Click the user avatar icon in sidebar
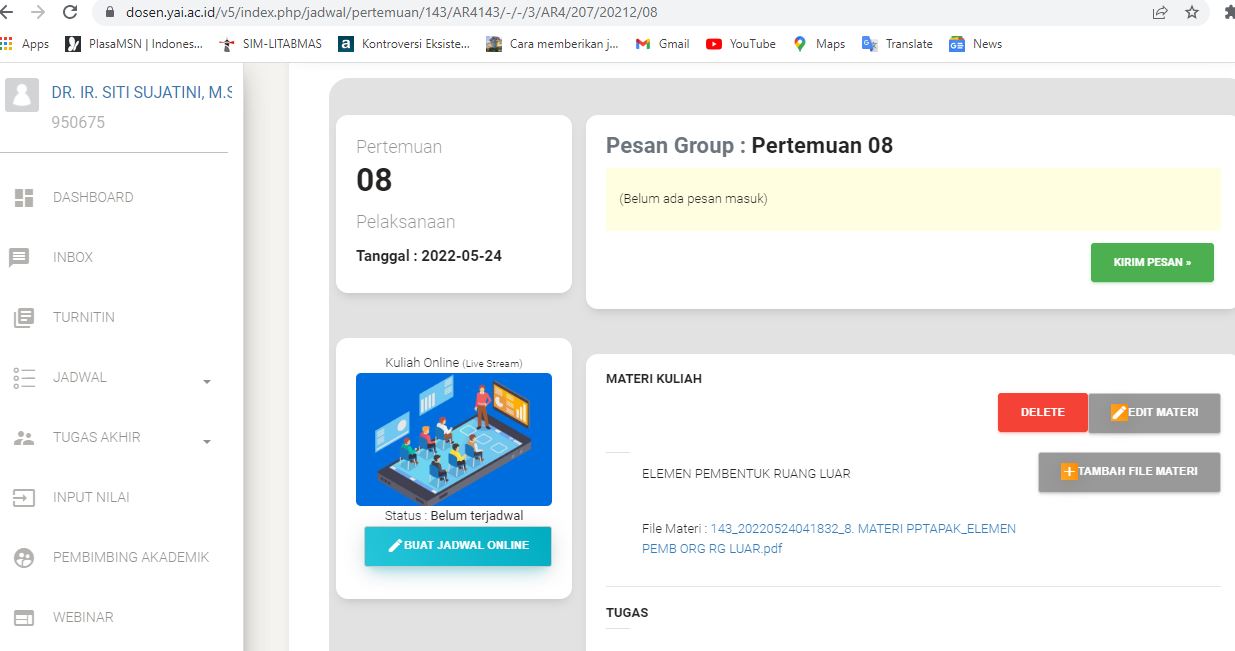Image resolution: width=1235 pixels, height=651 pixels. (x=22, y=96)
